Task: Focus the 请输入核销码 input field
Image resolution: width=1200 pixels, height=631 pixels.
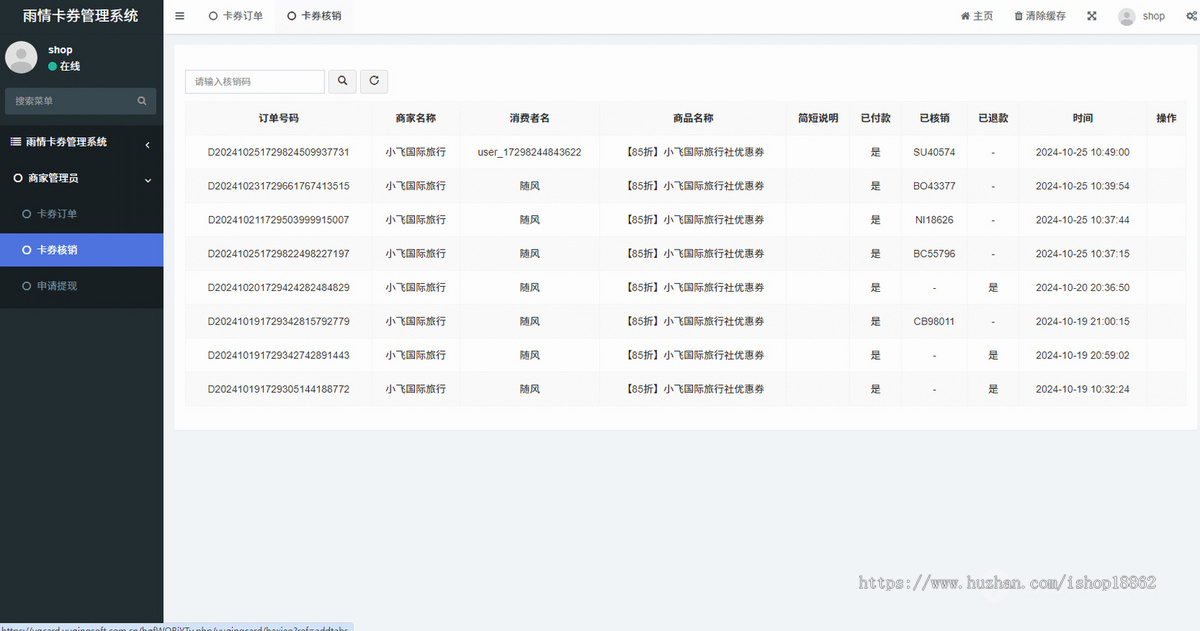Action: point(255,81)
